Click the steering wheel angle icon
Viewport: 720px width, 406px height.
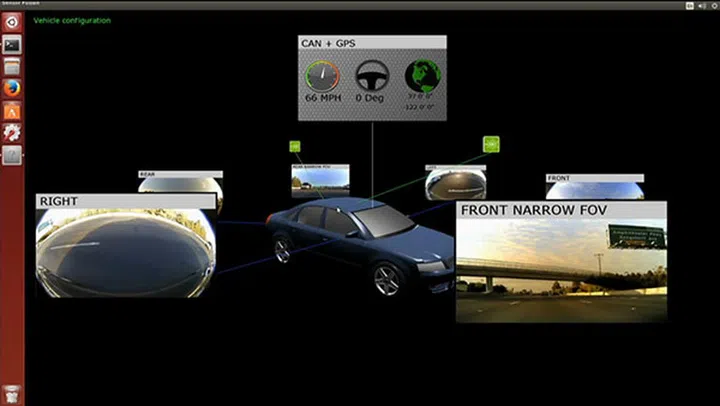(x=371, y=78)
